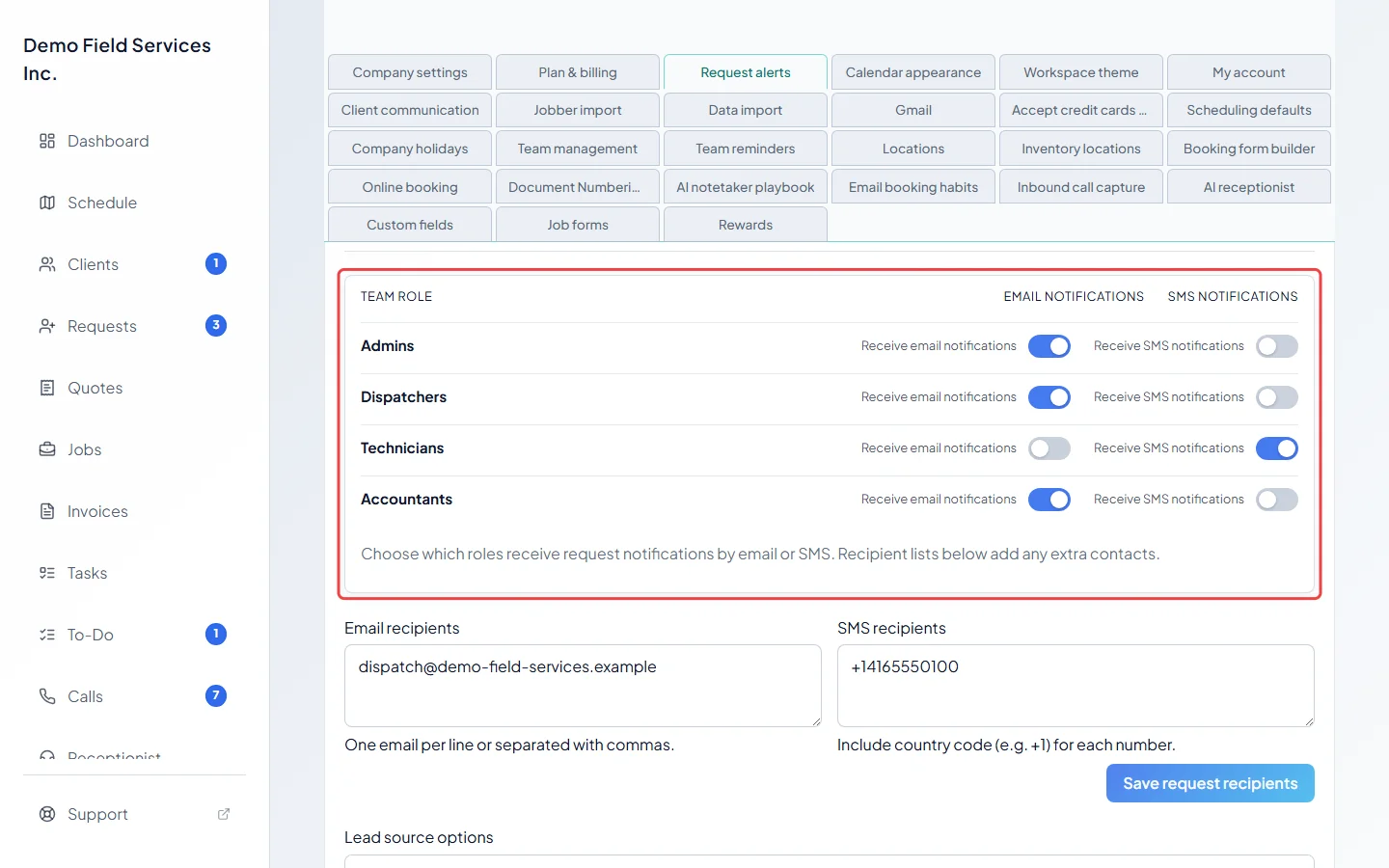The height and width of the screenshot is (868, 1389).
Task: Go to Inbound call capture tab
Action: (1081, 187)
